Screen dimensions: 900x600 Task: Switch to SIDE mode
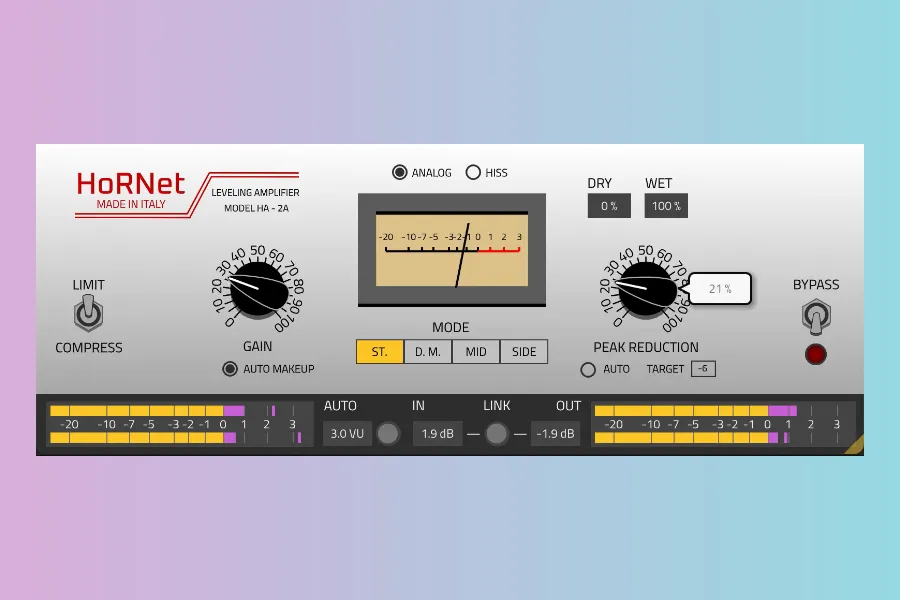[524, 351]
